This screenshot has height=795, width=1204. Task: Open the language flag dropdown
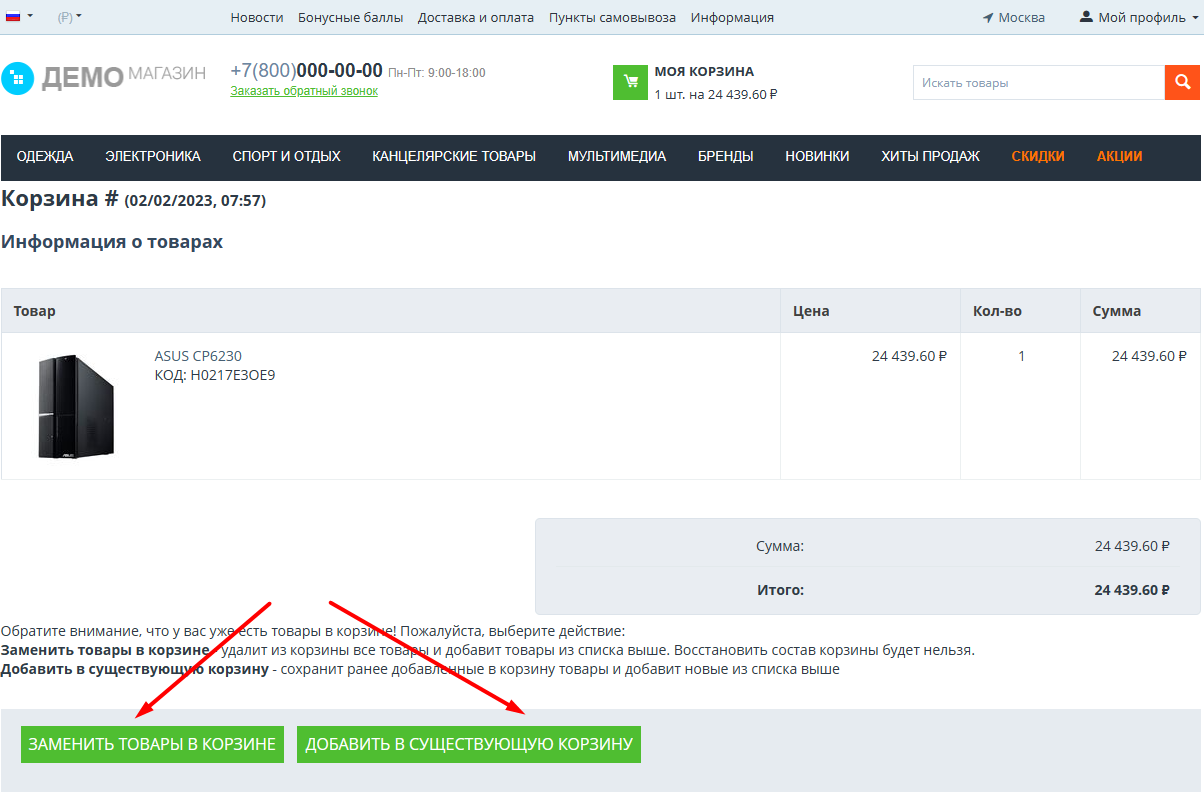pyautogui.click(x=20, y=17)
